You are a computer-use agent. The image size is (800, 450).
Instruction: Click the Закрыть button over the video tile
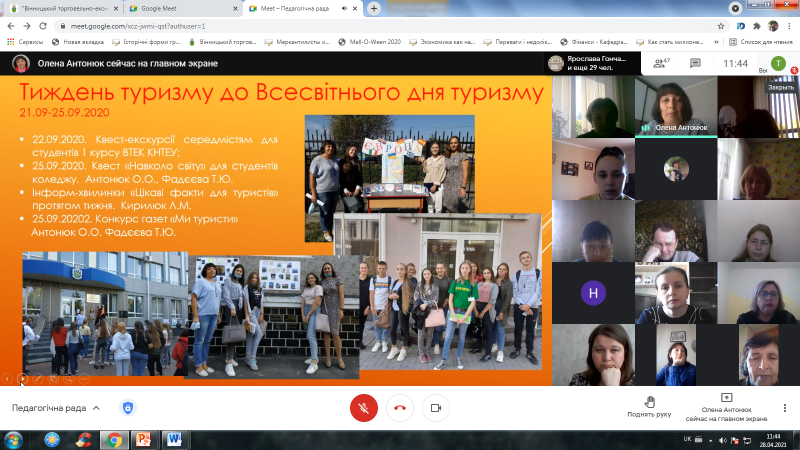[780, 87]
